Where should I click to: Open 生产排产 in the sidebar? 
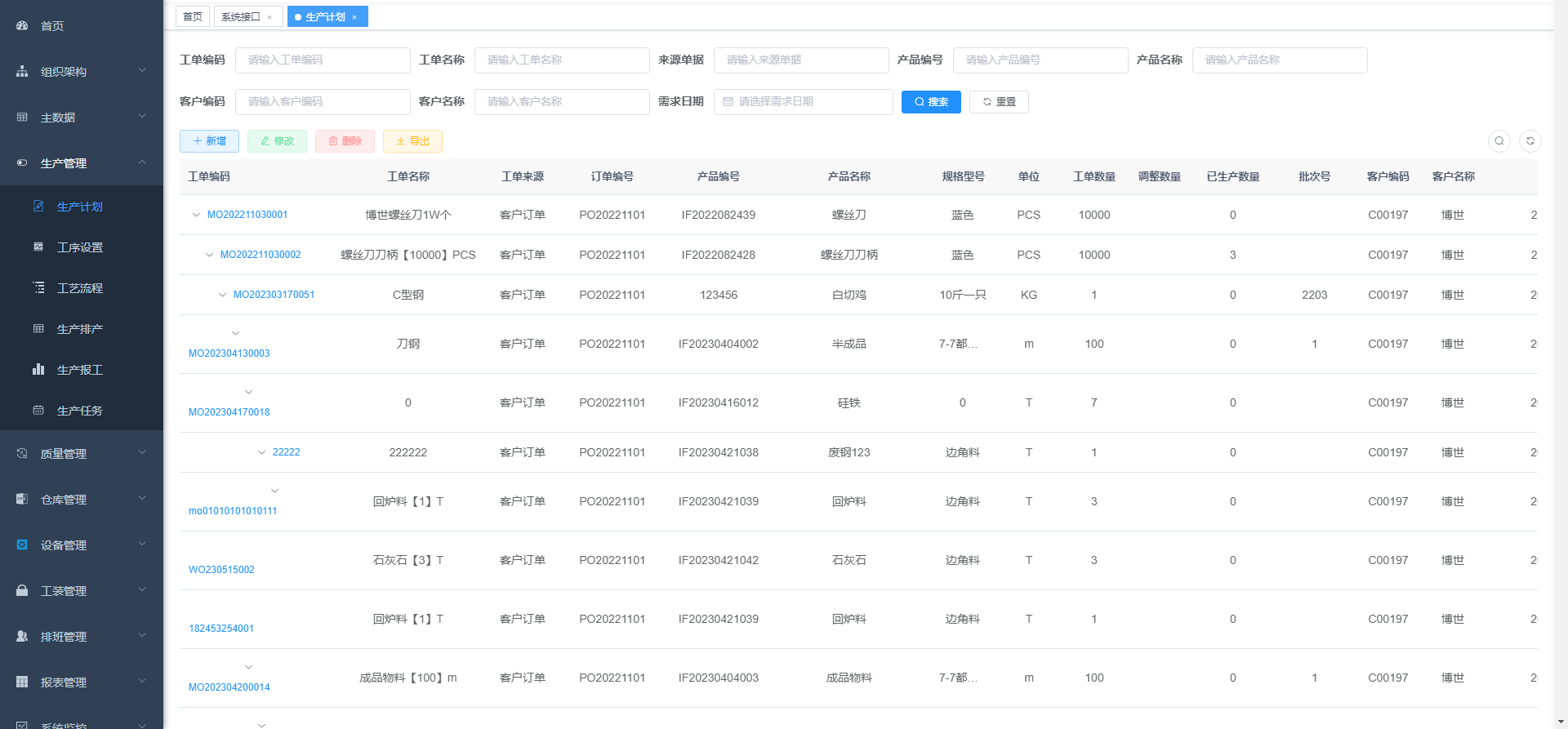pyautogui.click(x=80, y=329)
